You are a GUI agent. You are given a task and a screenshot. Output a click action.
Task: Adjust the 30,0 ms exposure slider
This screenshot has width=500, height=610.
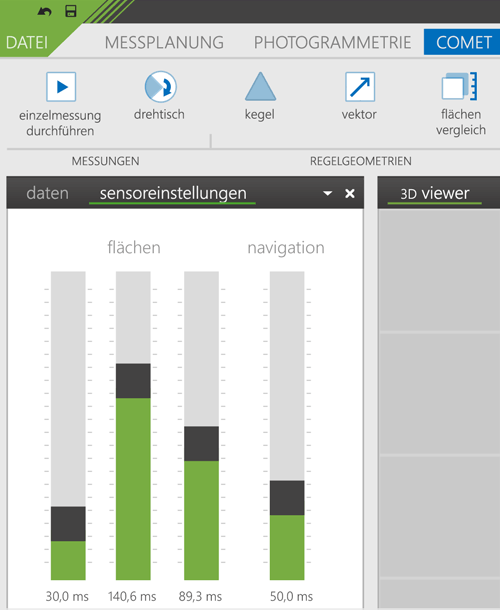tap(68, 524)
